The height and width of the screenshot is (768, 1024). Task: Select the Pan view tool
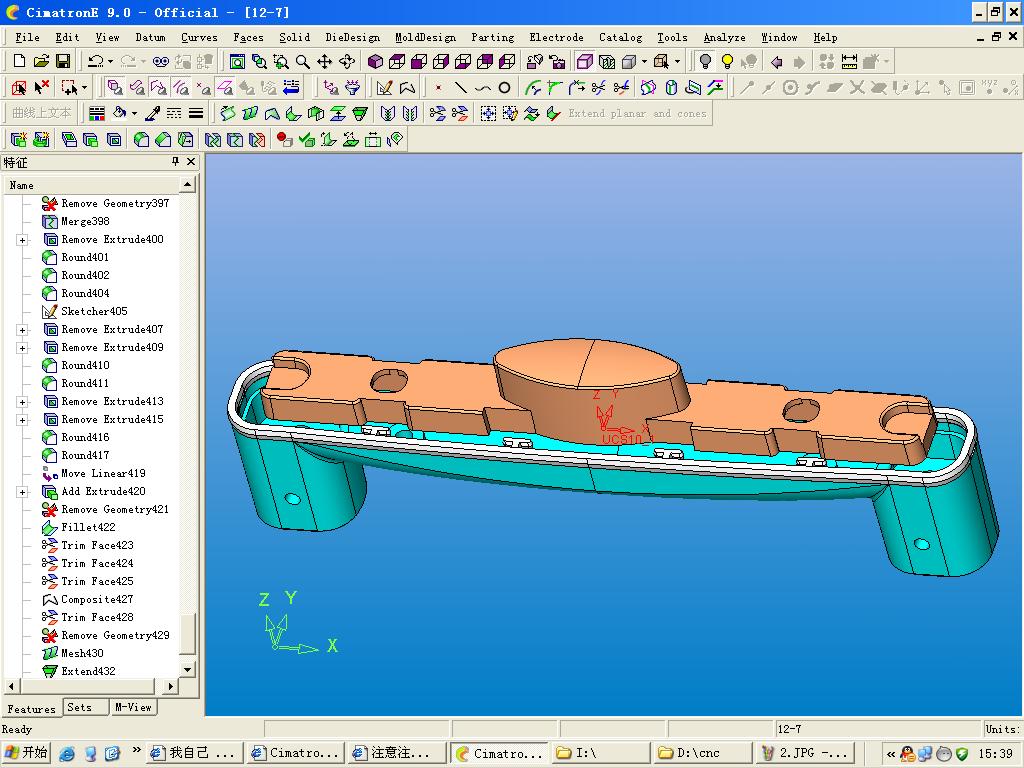click(324, 62)
